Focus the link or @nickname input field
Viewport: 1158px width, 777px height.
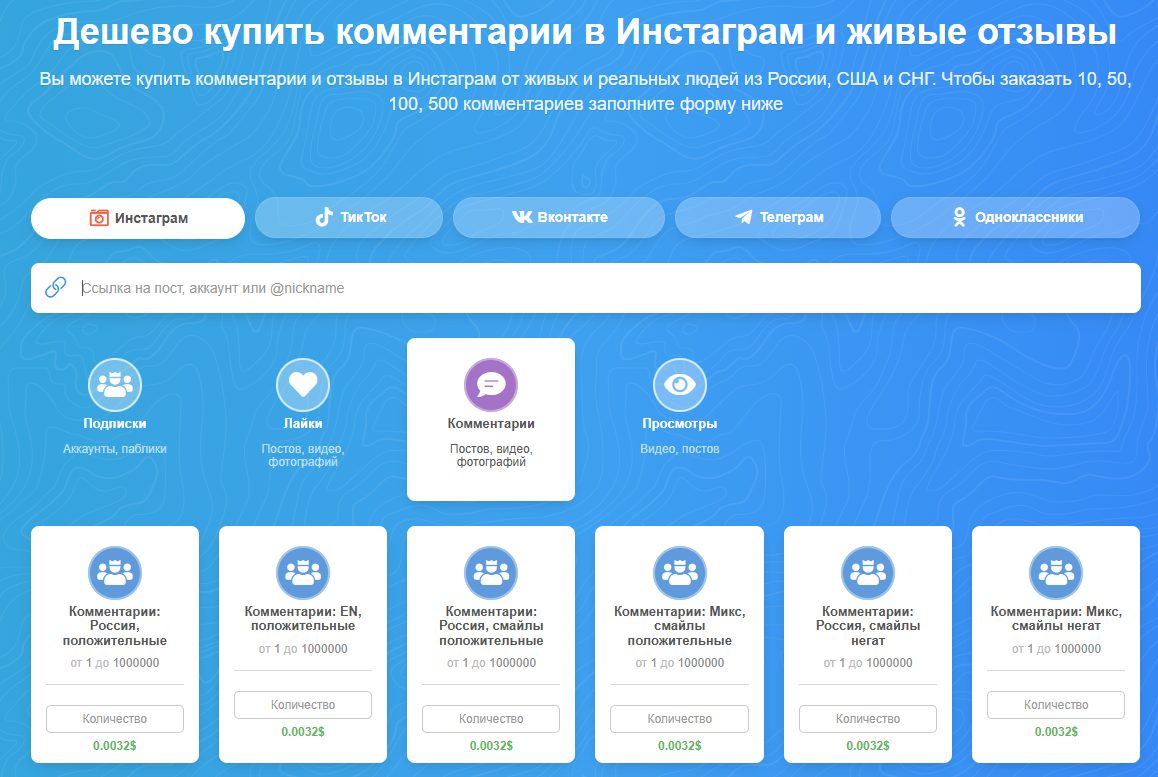point(586,288)
